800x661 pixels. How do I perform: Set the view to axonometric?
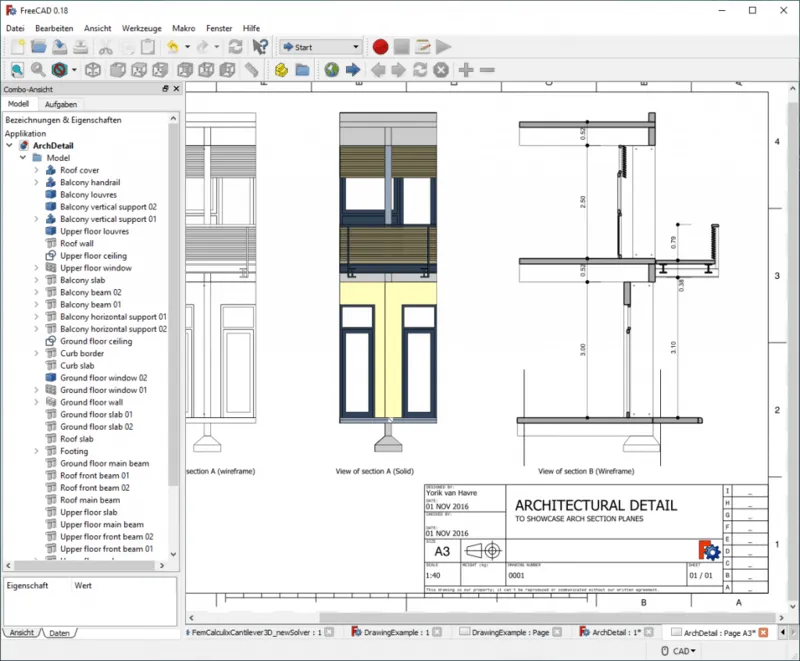pyautogui.click(x=92, y=70)
